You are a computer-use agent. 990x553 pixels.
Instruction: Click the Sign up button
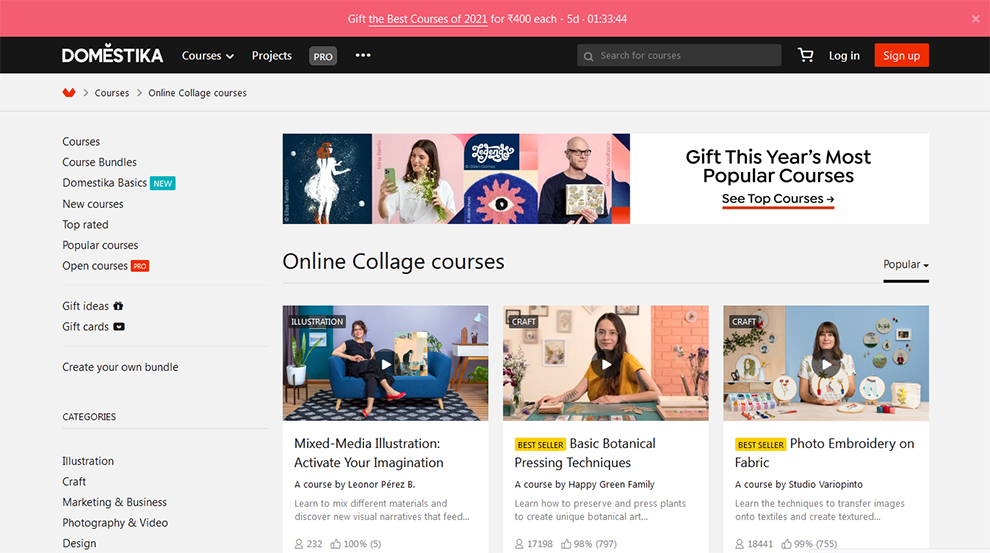(901, 55)
